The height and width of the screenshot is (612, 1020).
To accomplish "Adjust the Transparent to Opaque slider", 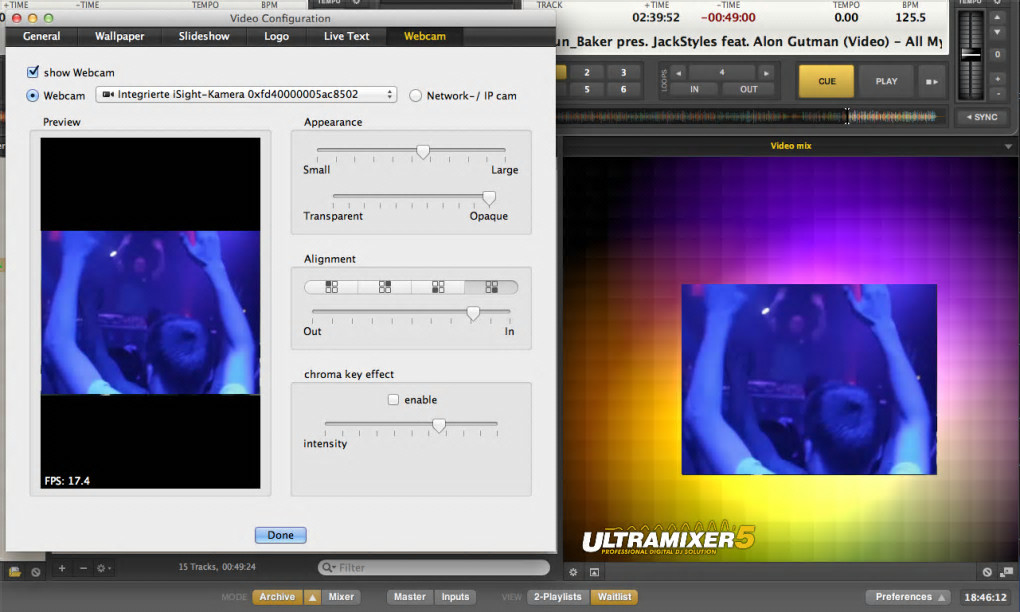I will pyautogui.click(x=489, y=198).
